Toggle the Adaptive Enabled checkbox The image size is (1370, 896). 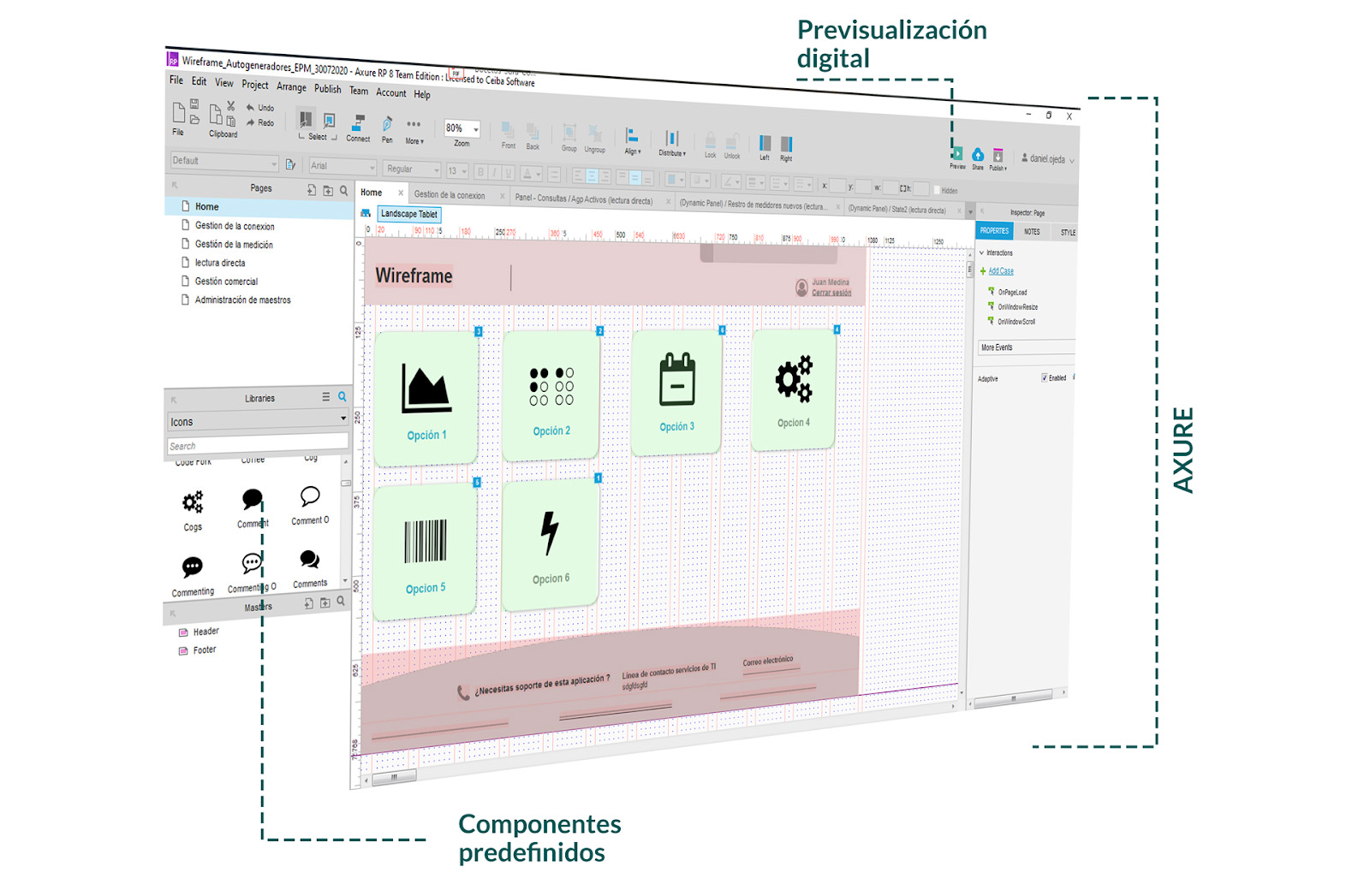click(1045, 377)
